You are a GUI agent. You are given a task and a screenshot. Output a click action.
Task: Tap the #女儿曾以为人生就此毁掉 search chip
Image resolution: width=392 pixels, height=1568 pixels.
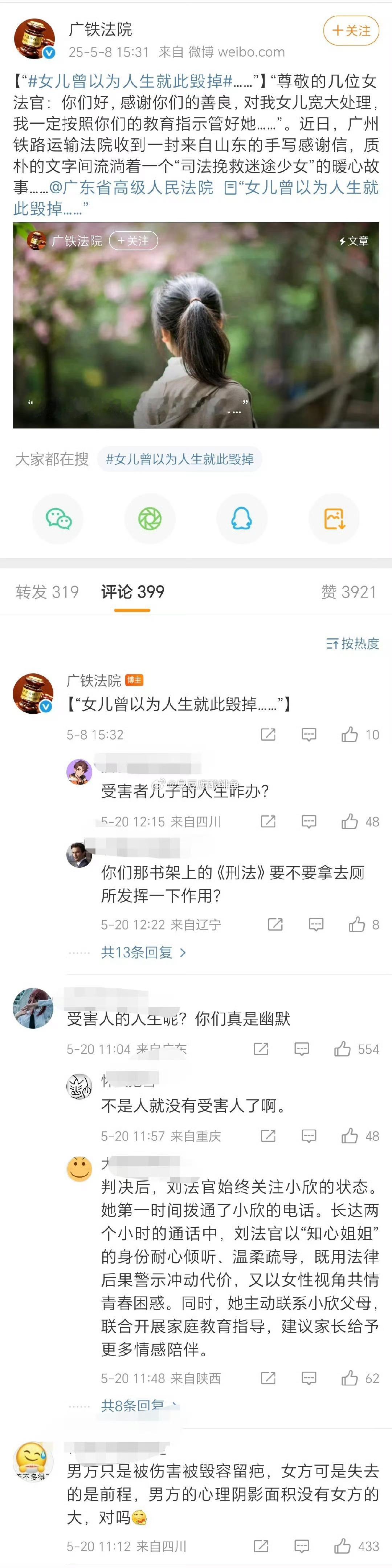[180, 459]
